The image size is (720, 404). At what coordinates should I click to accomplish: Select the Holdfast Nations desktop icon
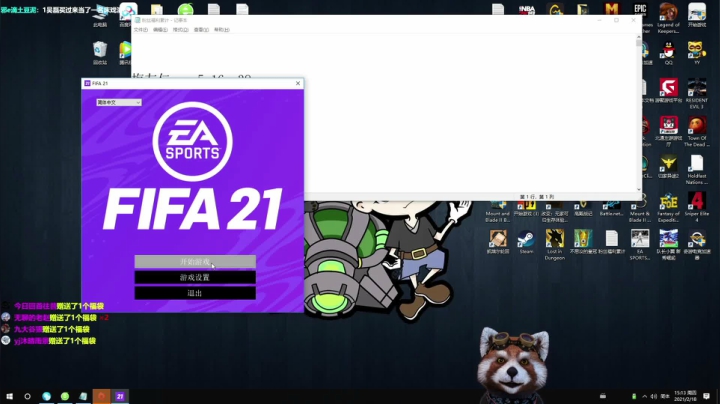(x=697, y=170)
